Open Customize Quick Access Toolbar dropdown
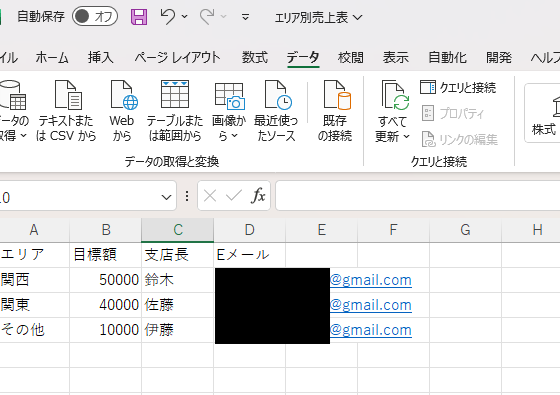The width and height of the screenshot is (560, 395). click(x=245, y=17)
